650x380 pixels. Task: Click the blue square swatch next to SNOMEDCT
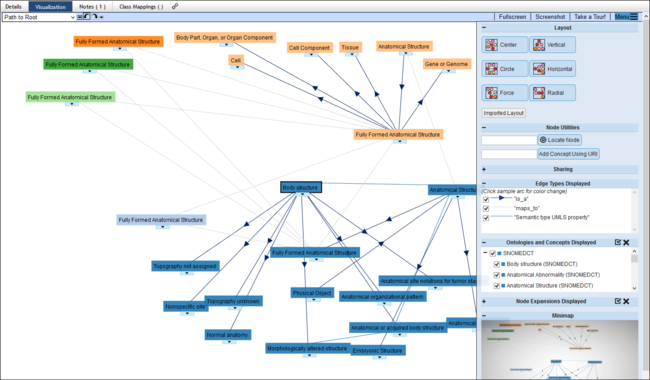(x=500, y=253)
